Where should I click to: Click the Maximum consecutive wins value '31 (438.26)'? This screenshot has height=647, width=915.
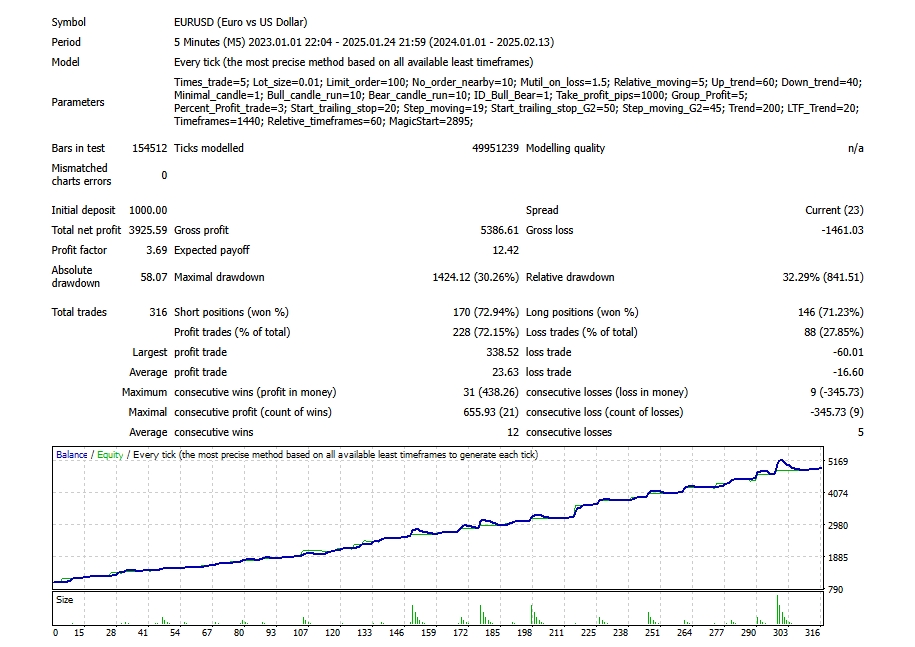pyautogui.click(x=491, y=392)
